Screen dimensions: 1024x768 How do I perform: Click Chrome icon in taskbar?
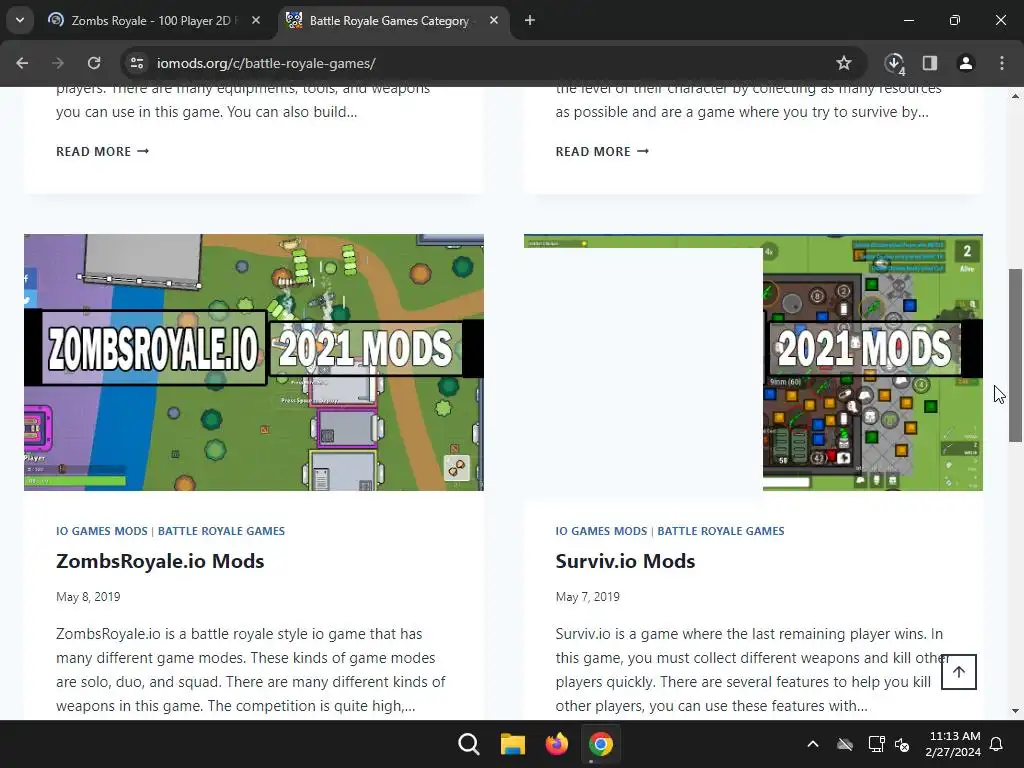coord(600,744)
